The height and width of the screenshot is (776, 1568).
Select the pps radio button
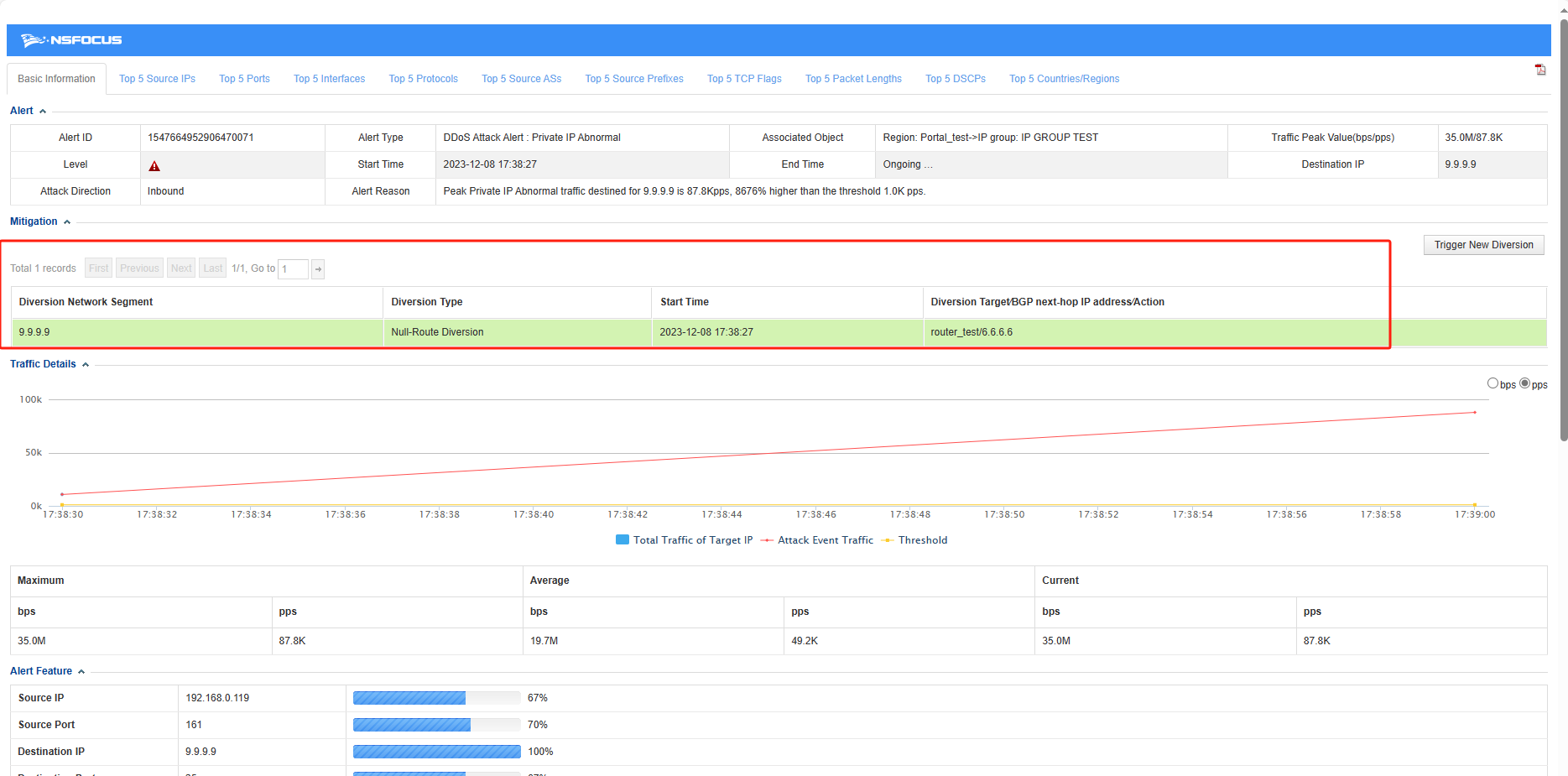tap(1524, 383)
